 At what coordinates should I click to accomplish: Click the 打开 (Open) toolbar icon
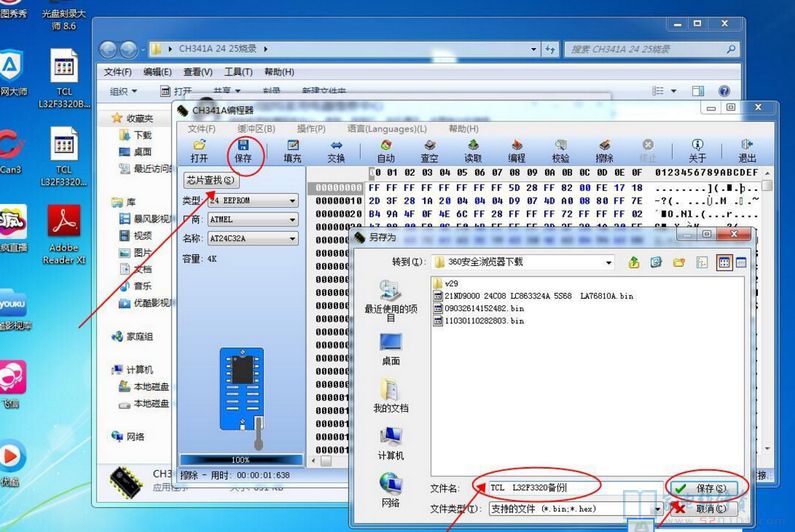pos(199,151)
